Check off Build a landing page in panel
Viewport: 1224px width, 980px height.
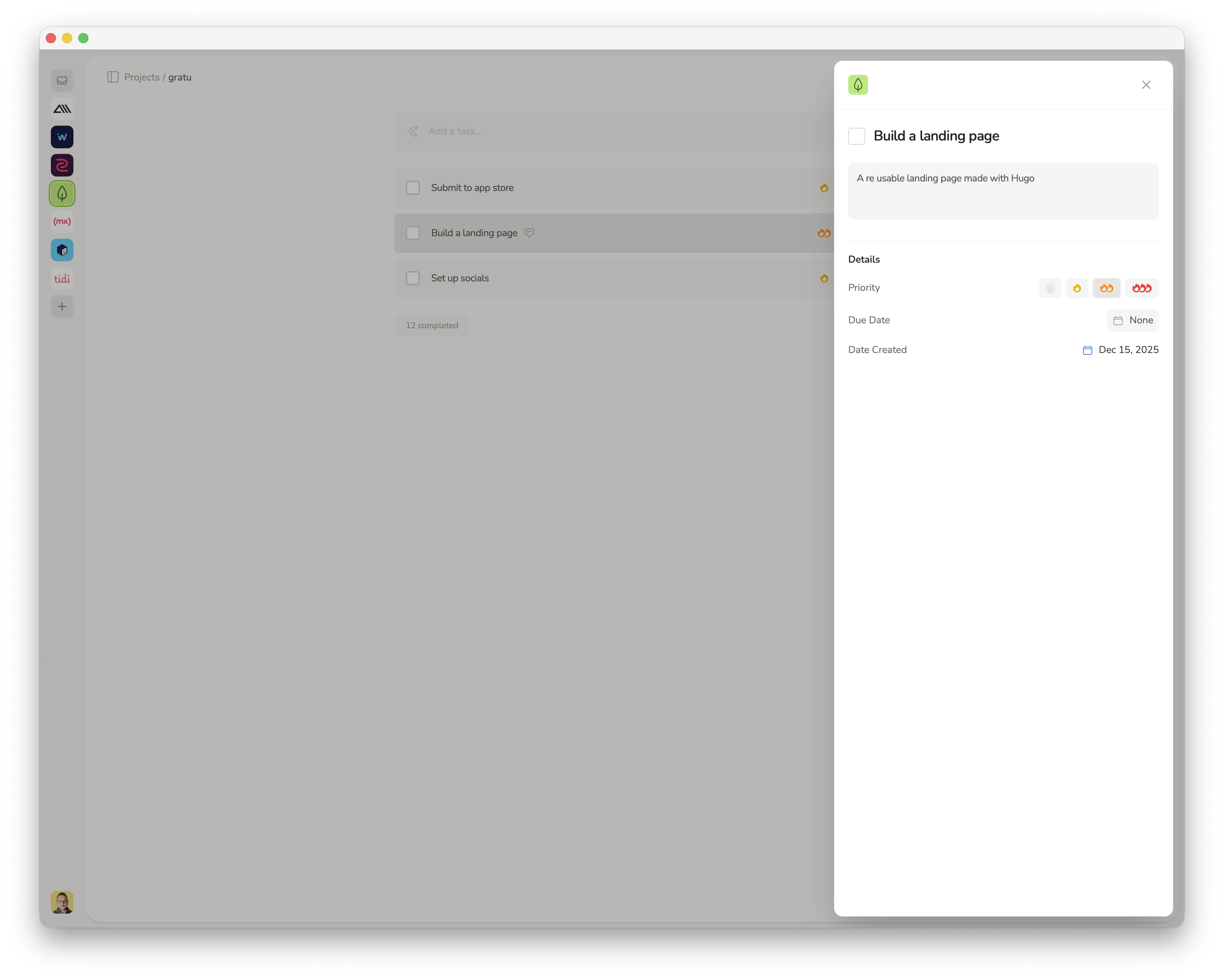click(x=856, y=136)
